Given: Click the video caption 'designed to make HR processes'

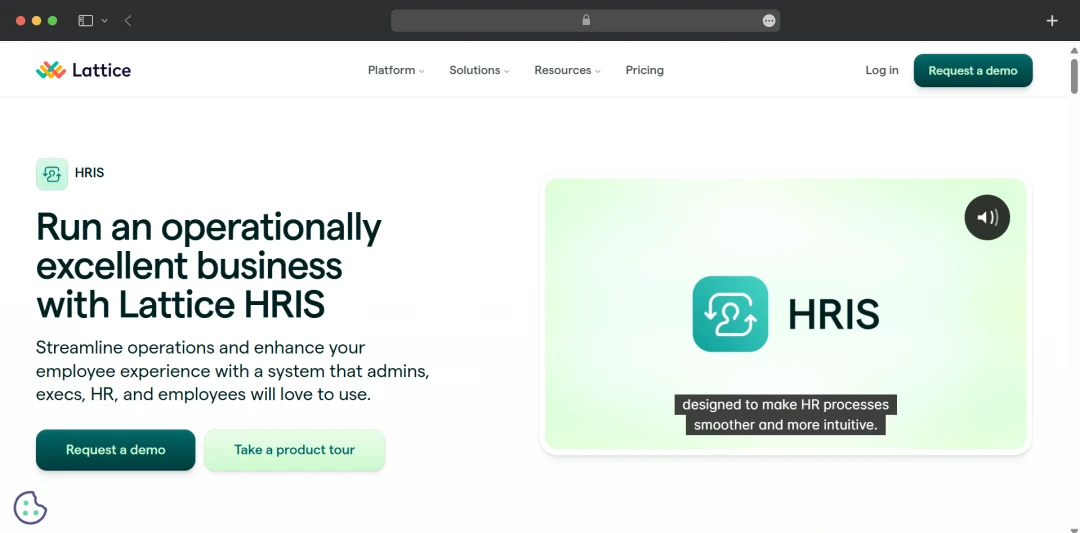Looking at the screenshot, I should coord(785,404).
